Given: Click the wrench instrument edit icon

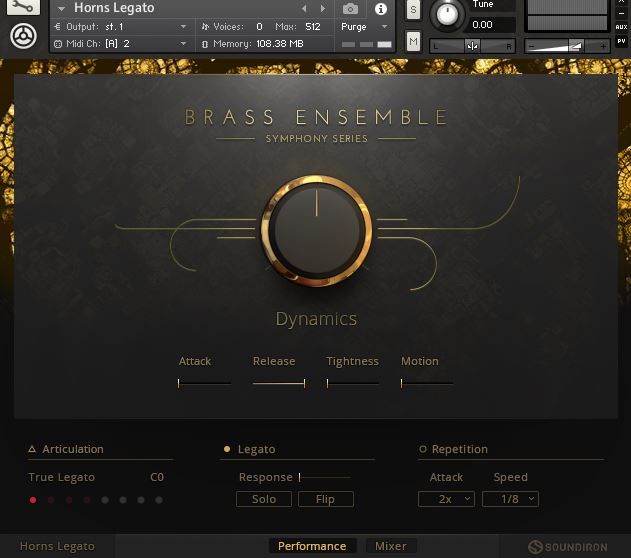Looking at the screenshot, I should coord(22,8).
